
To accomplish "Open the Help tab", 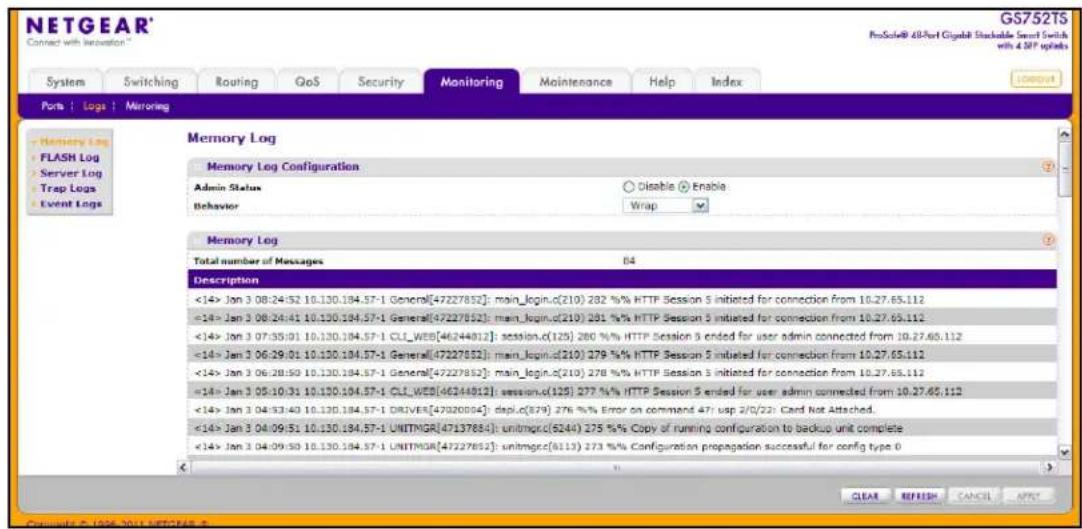I will click(661, 82).
